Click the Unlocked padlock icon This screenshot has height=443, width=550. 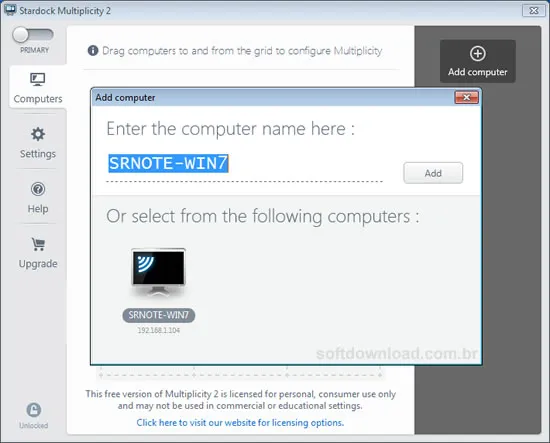tap(34, 410)
